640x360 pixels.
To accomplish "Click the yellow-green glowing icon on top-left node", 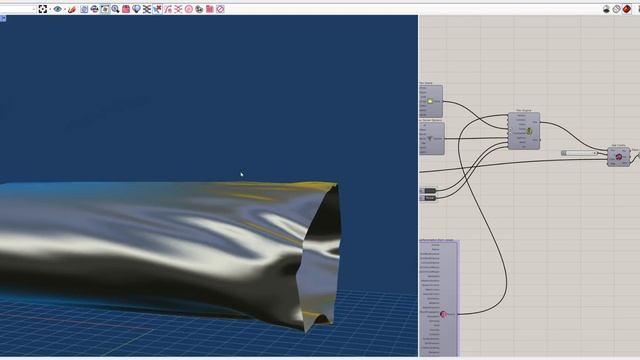I will pyautogui.click(x=430, y=101).
